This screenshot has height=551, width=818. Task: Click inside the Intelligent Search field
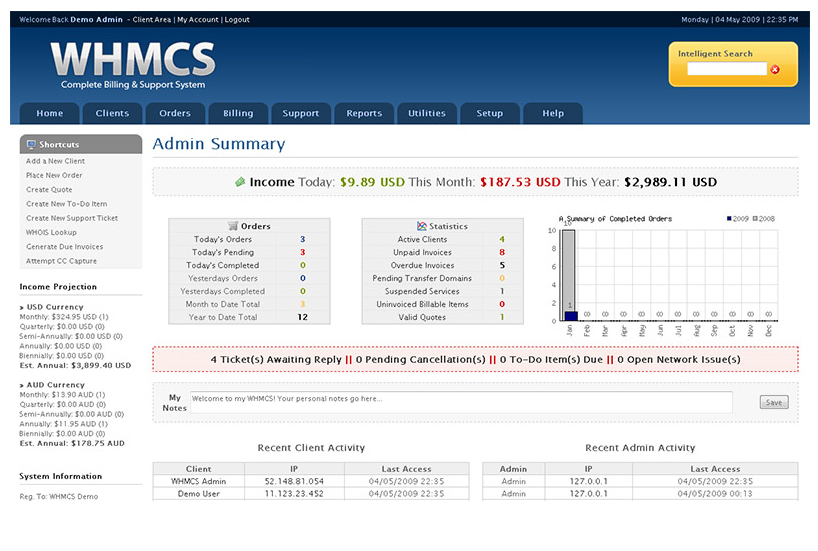[x=727, y=69]
